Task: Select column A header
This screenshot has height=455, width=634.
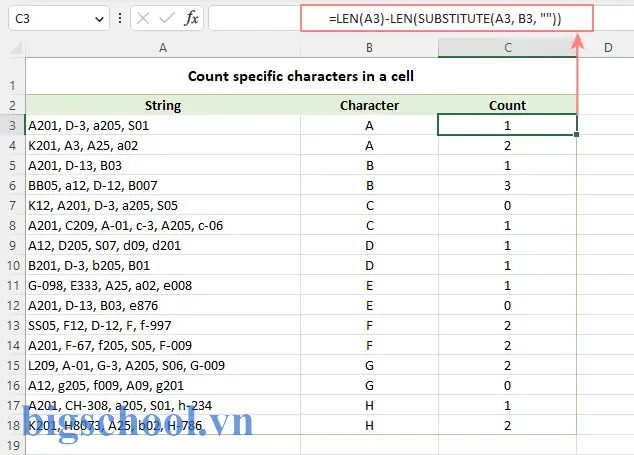Action: click(x=163, y=48)
